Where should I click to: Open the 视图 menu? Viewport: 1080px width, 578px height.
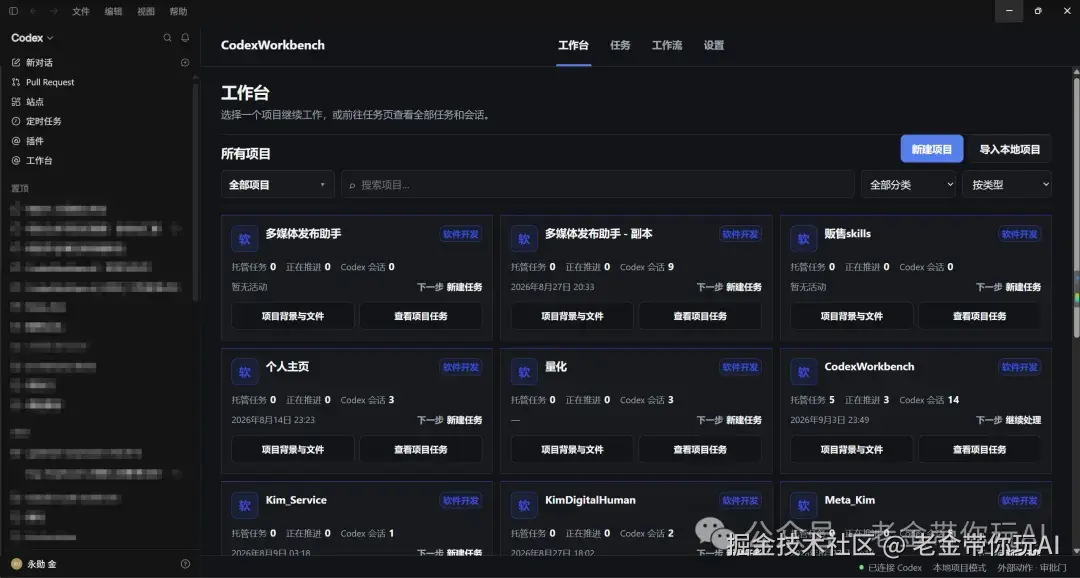146,11
